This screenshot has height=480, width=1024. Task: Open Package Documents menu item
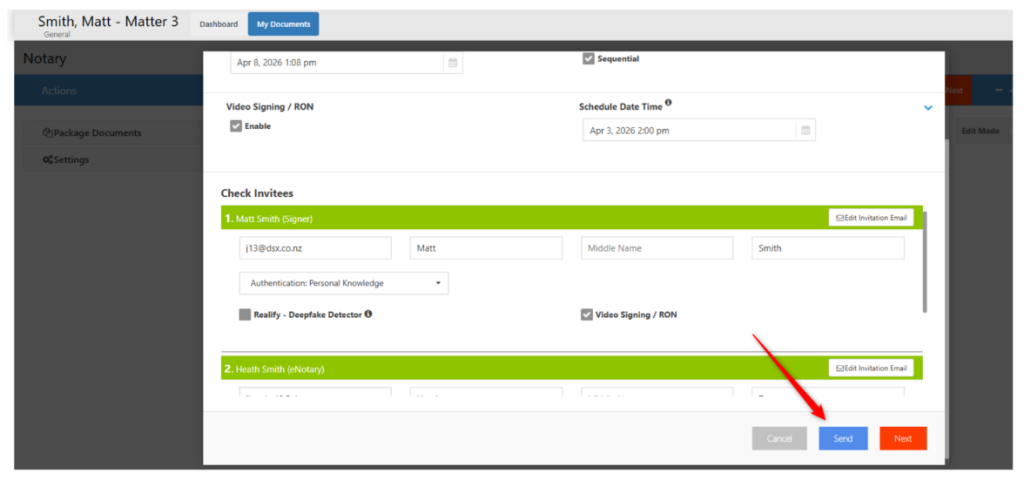pos(112,133)
